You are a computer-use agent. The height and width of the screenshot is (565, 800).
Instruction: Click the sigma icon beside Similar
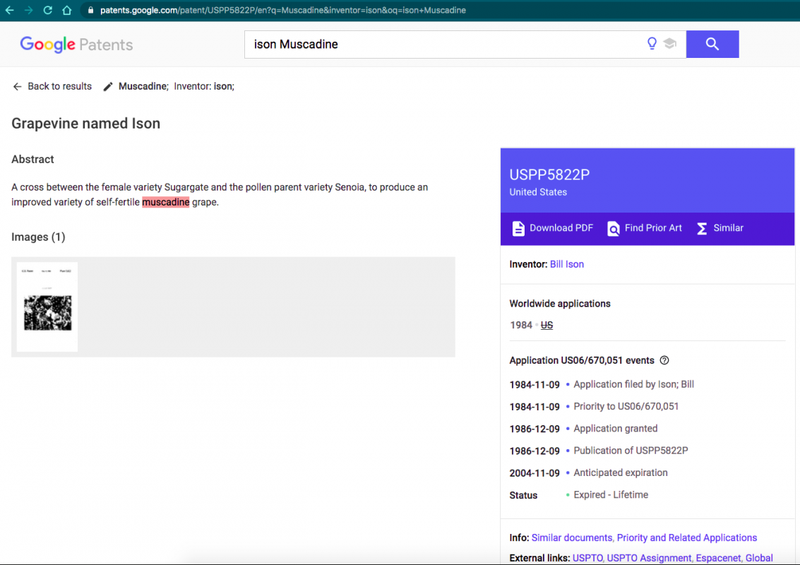coord(702,229)
